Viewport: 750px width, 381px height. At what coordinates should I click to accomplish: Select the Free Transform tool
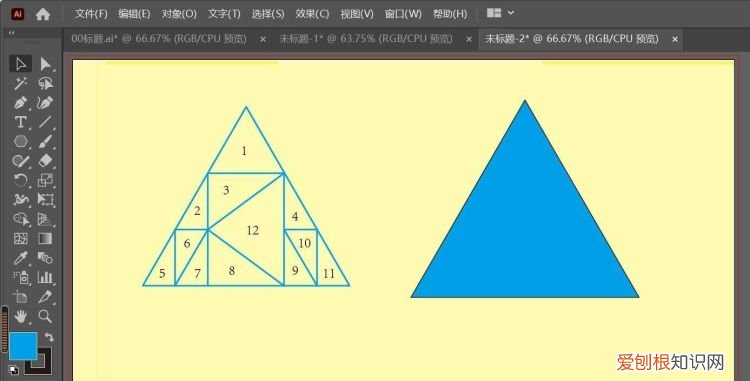click(45, 200)
